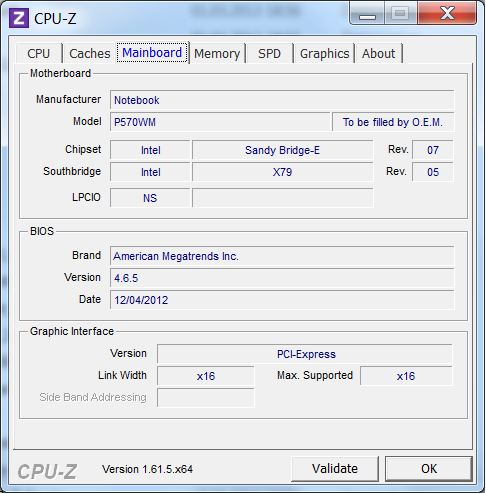486x494 pixels.
Task: Click the Side Band Addressing empty field
Action: 206,398
